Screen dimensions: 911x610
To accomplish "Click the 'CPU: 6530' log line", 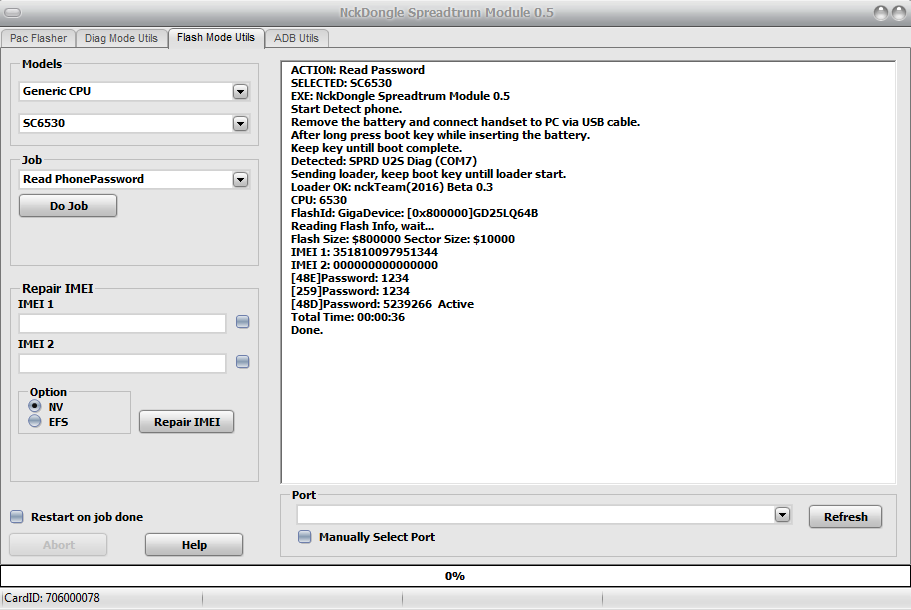I will 319,200.
